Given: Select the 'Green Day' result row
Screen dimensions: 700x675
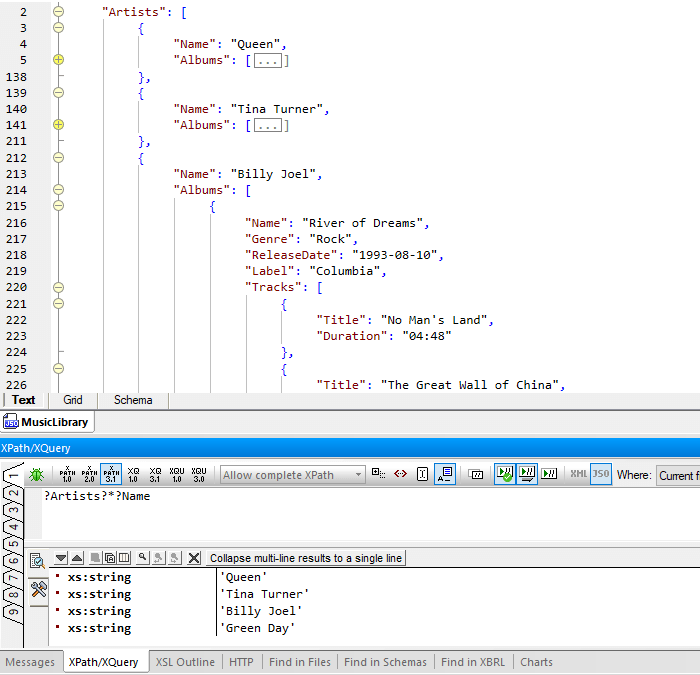Looking at the screenshot, I should pyautogui.click(x=260, y=628).
